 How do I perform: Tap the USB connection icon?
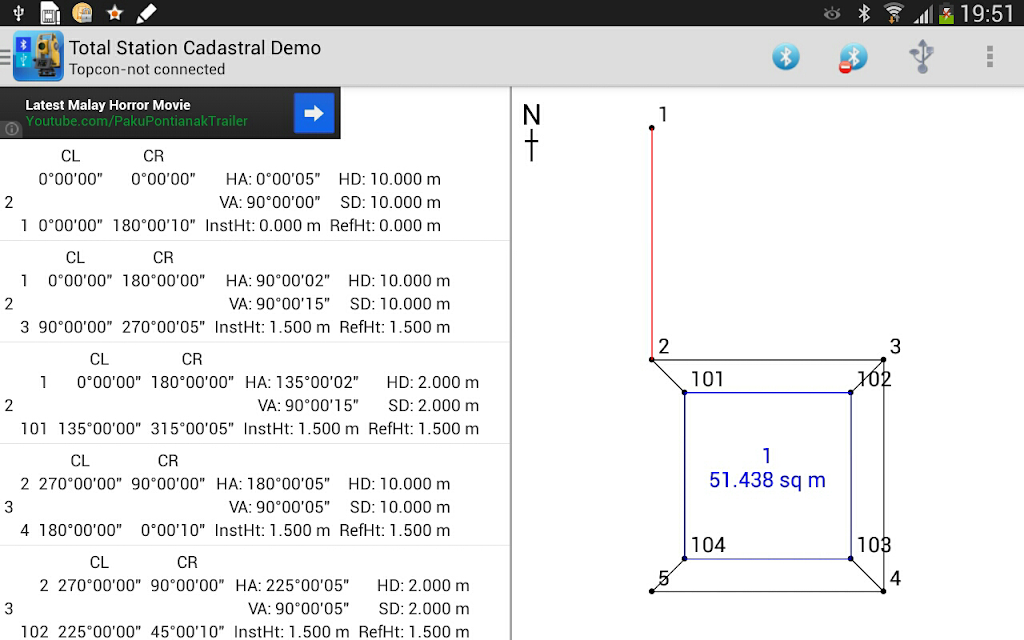pyautogui.click(x=921, y=57)
